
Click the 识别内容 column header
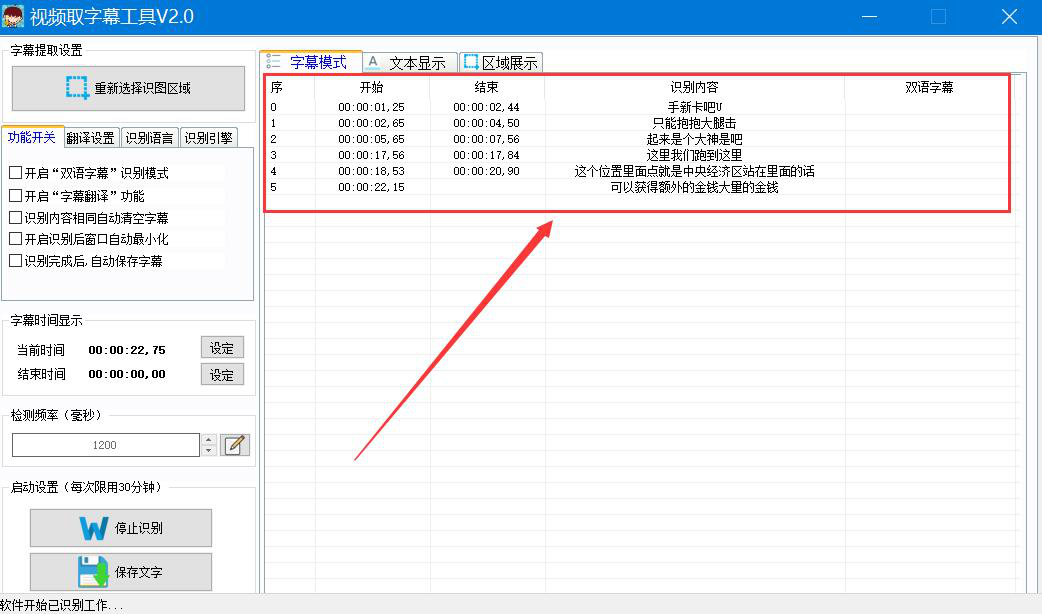pyautogui.click(x=694, y=87)
